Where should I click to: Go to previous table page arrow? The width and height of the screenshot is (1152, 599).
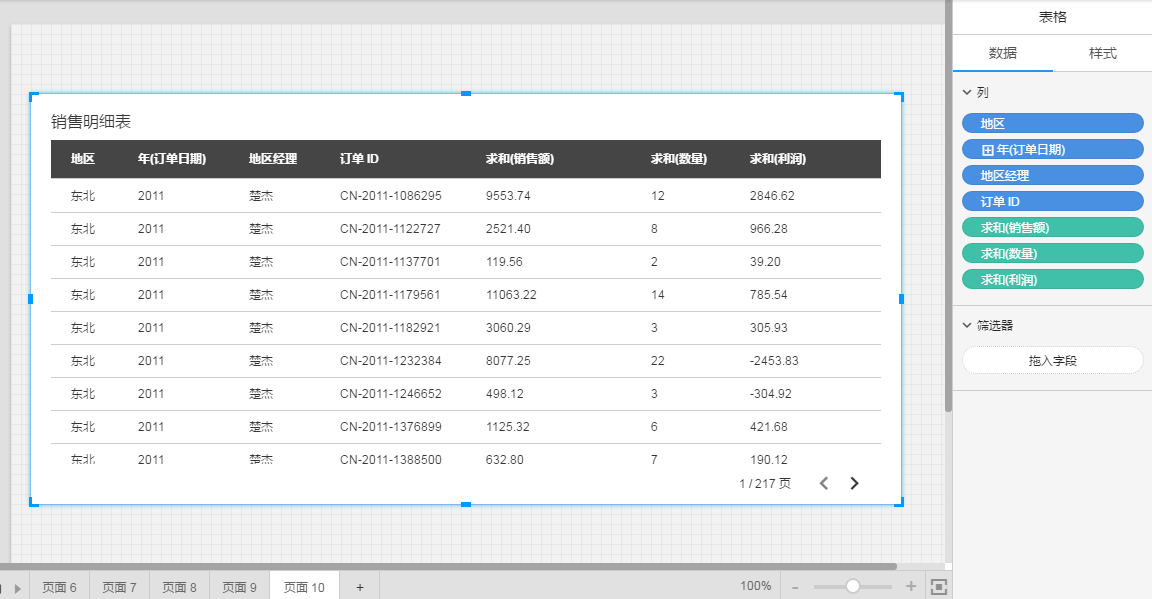coord(824,484)
